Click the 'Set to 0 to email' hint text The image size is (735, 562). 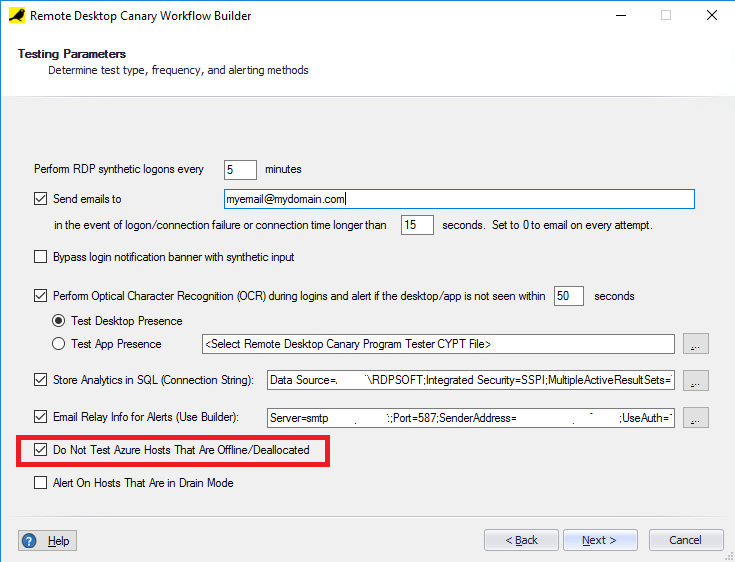click(572, 225)
